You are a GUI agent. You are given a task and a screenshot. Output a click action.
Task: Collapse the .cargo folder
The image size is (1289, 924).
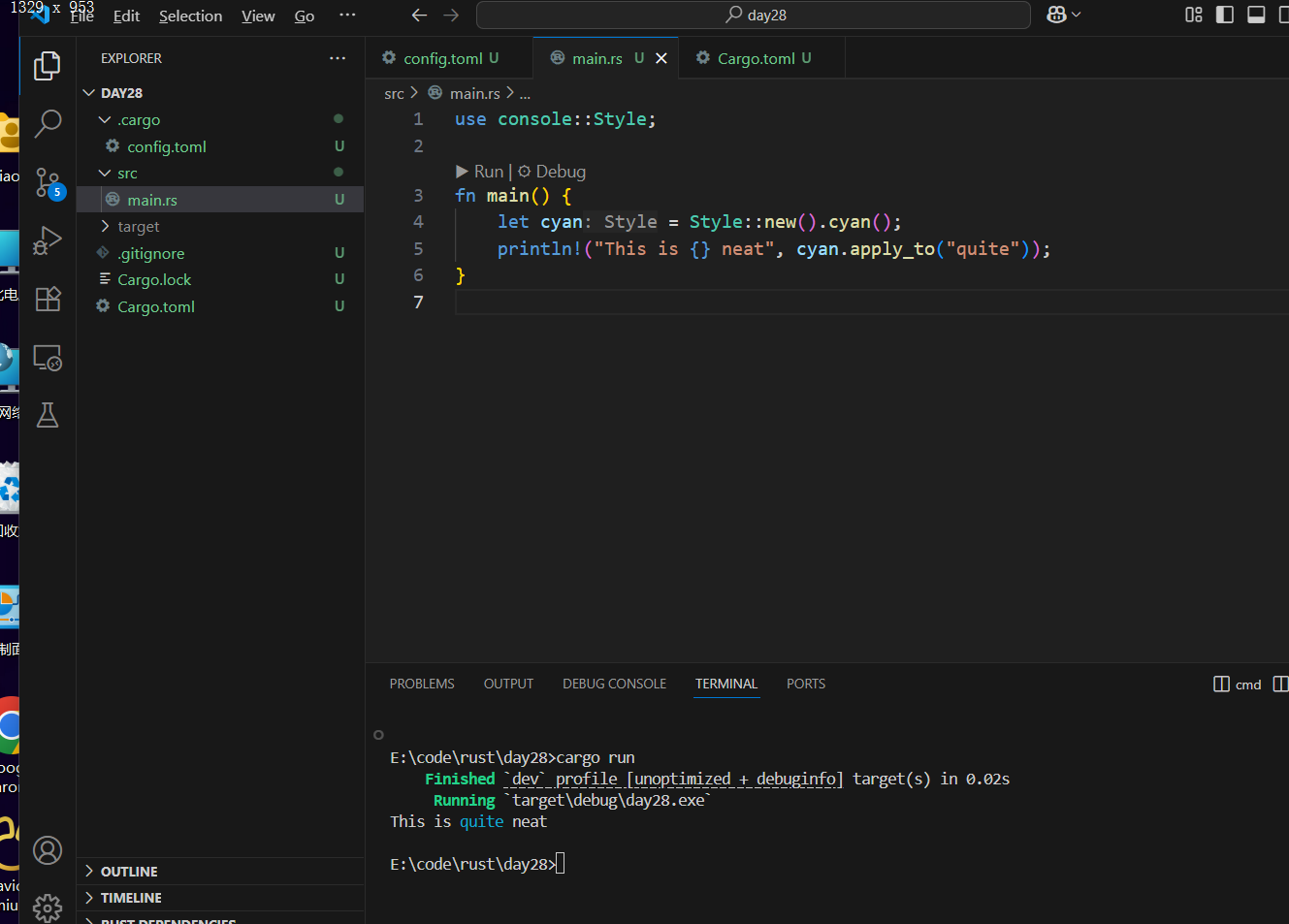tap(139, 120)
